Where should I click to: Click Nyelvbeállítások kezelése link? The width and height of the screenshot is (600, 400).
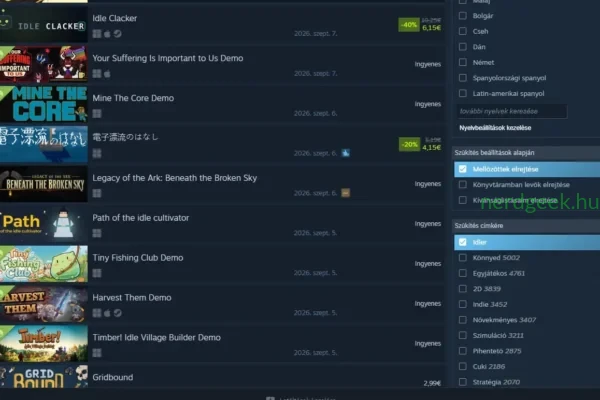[x=495, y=128]
